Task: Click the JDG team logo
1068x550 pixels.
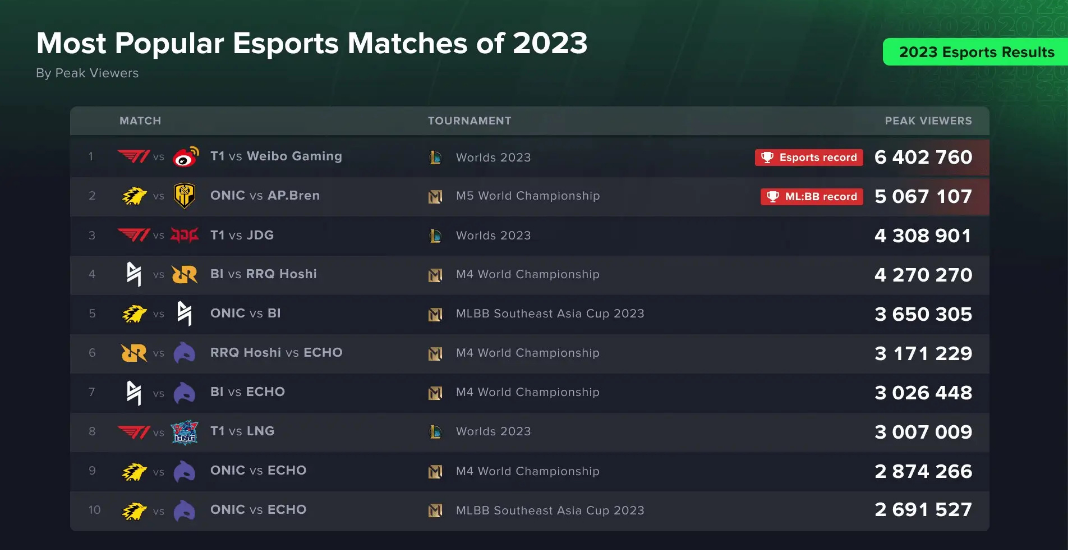Action: (185, 235)
